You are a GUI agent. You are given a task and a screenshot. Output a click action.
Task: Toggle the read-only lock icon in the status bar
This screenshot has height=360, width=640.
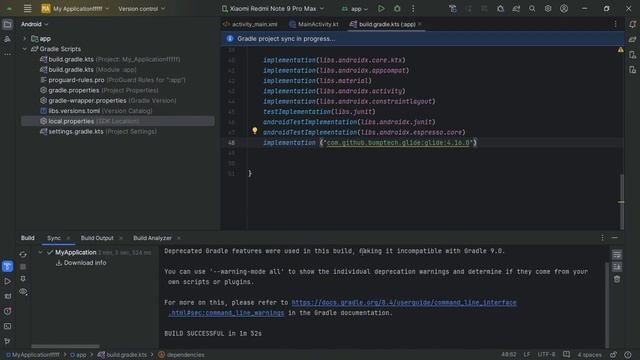tap(613, 355)
